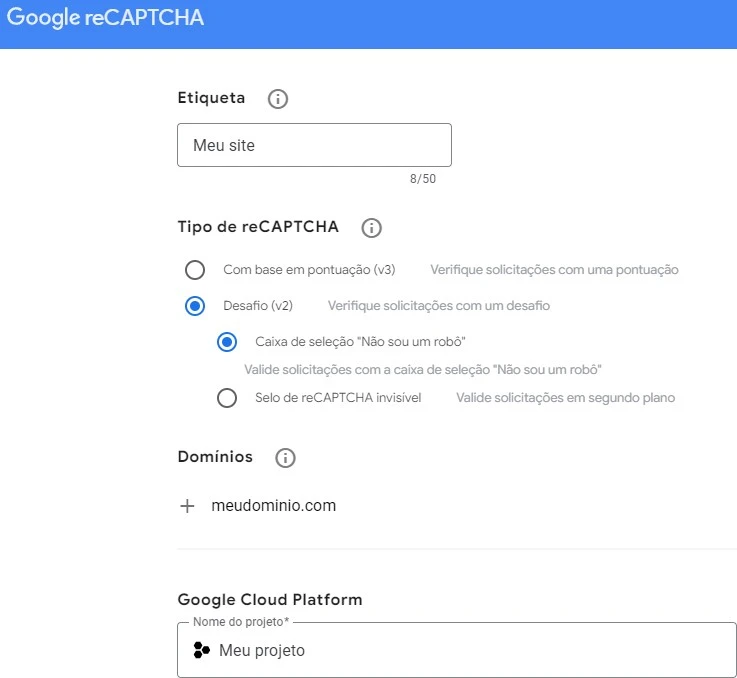Click the meudominio.com domain entry field

[x=274, y=506]
